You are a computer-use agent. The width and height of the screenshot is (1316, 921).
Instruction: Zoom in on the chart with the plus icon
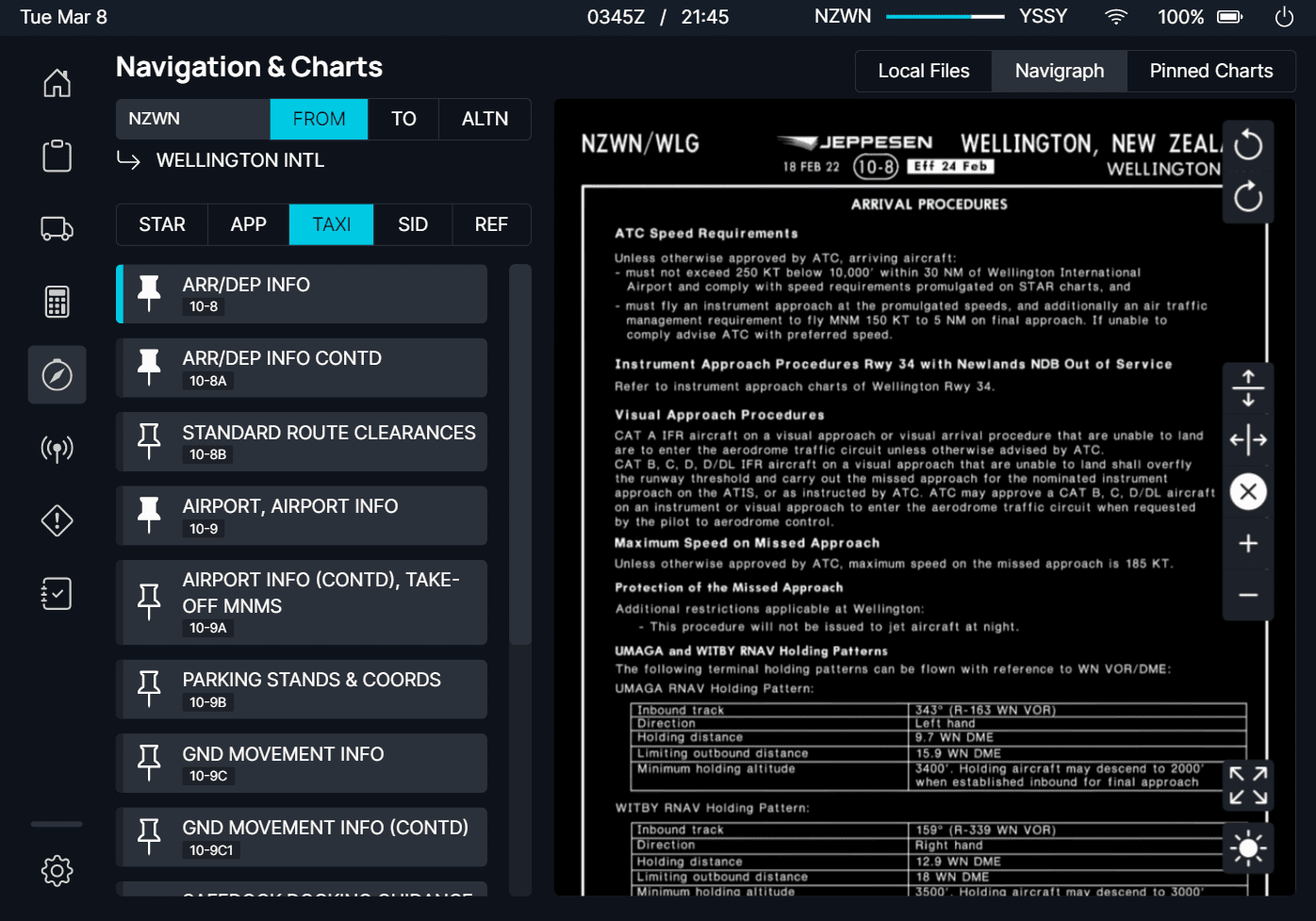1247,543
